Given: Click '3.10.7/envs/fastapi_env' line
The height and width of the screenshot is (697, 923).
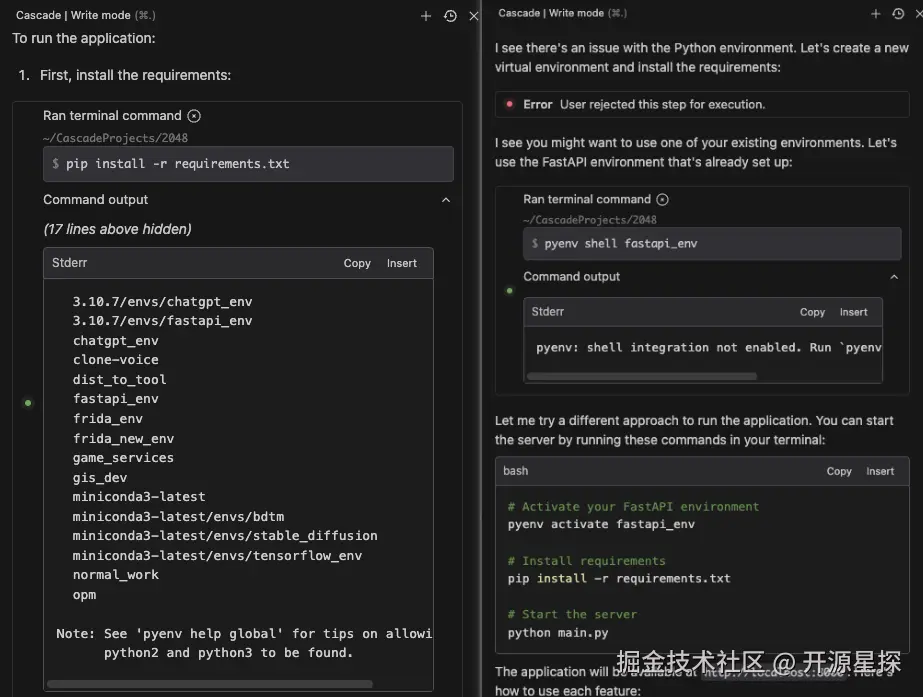Looking at the screenshot, I should (162, 321).
